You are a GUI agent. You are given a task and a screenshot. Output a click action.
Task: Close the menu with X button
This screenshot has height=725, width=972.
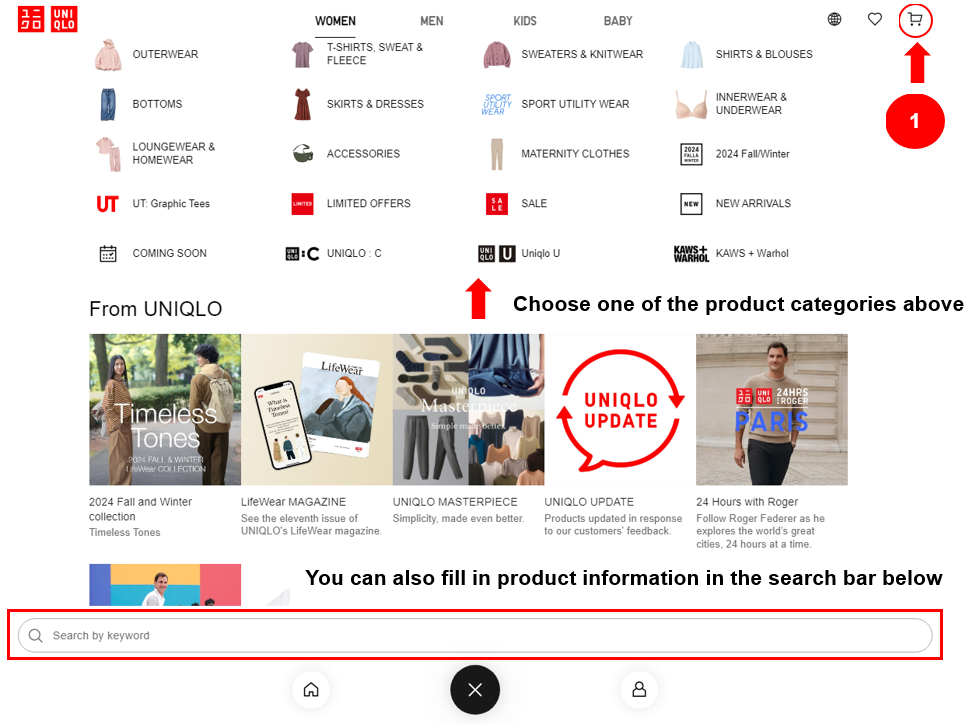[475, 689]
